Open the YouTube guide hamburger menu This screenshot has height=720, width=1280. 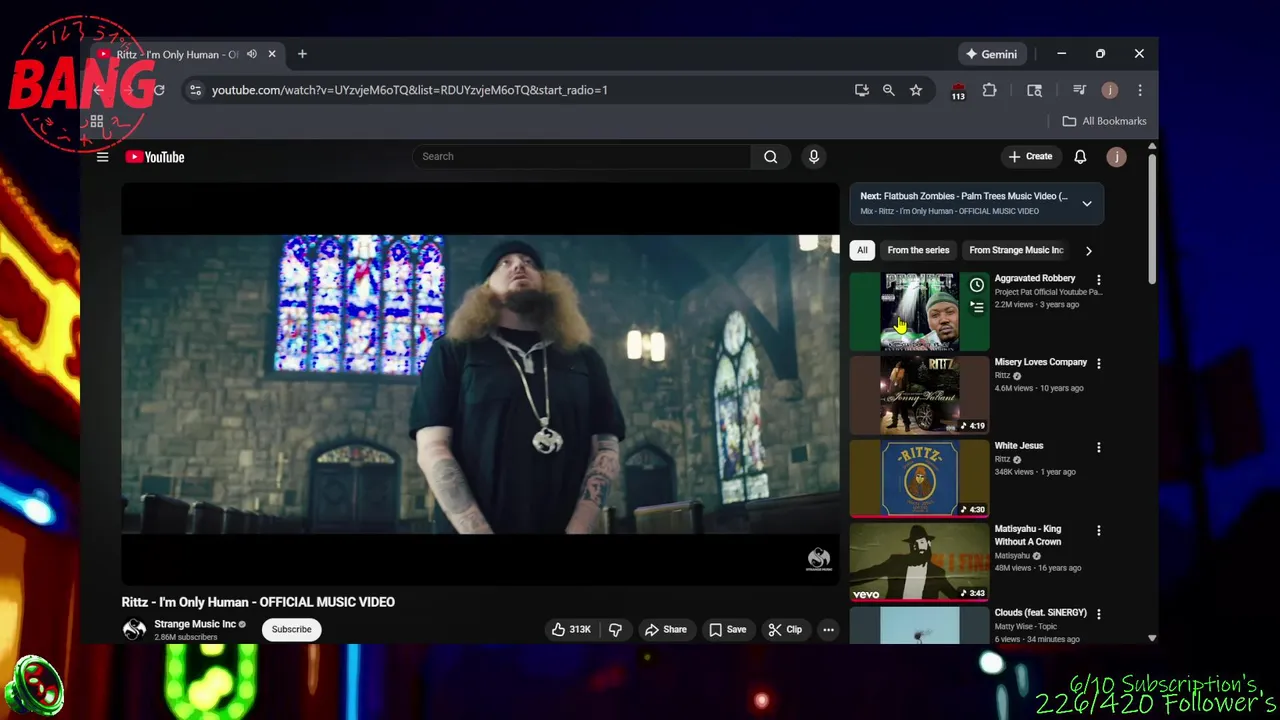point(102,157)
